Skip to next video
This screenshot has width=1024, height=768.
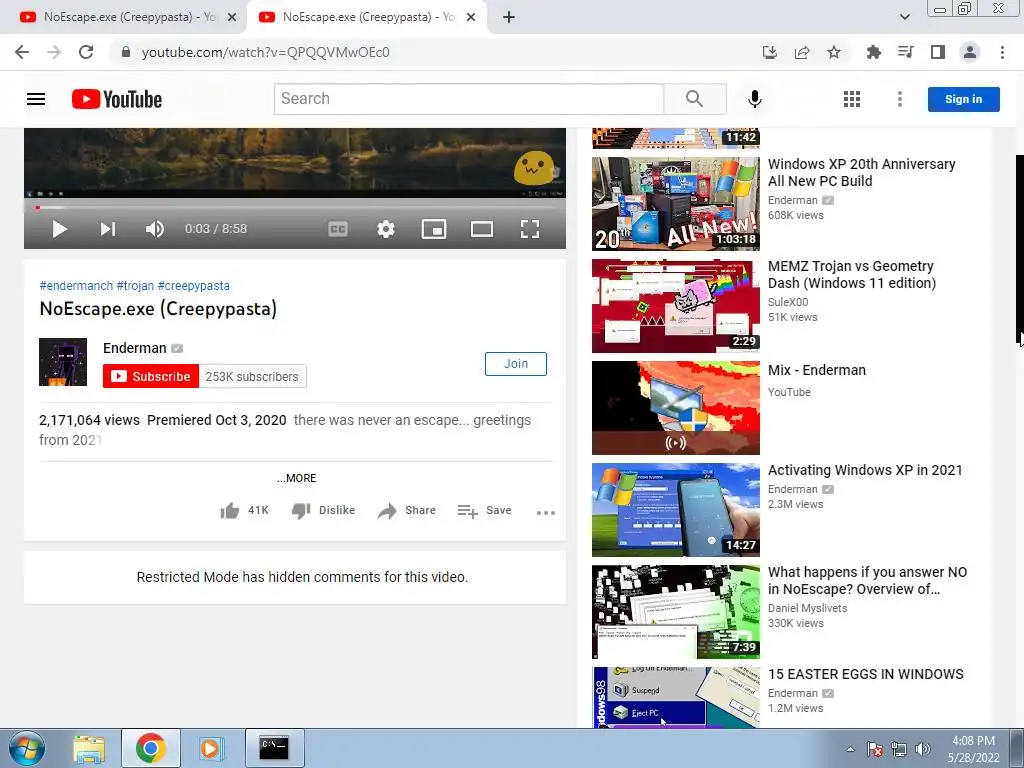(108, 229)
